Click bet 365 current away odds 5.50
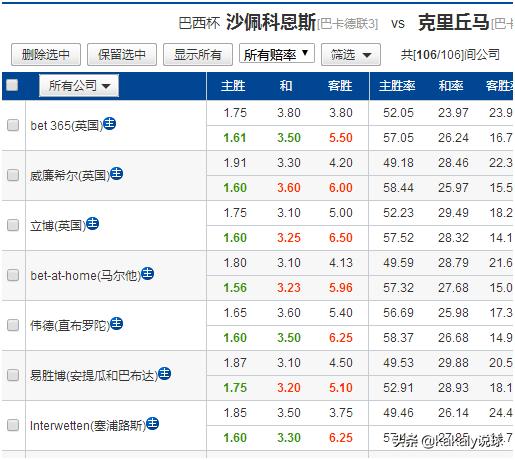This screenshot has width=515, height=460. click(x=341, y=138)
